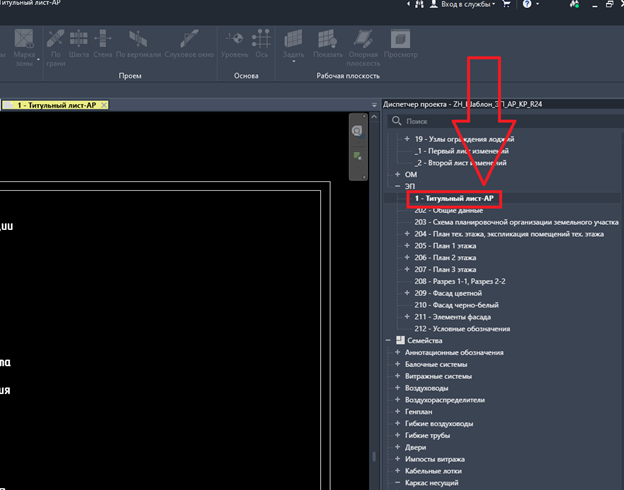Screen dimensions: 624x490
Task: Select sheet 210 - Фасад черно-белый
Action: coord(456,305)
